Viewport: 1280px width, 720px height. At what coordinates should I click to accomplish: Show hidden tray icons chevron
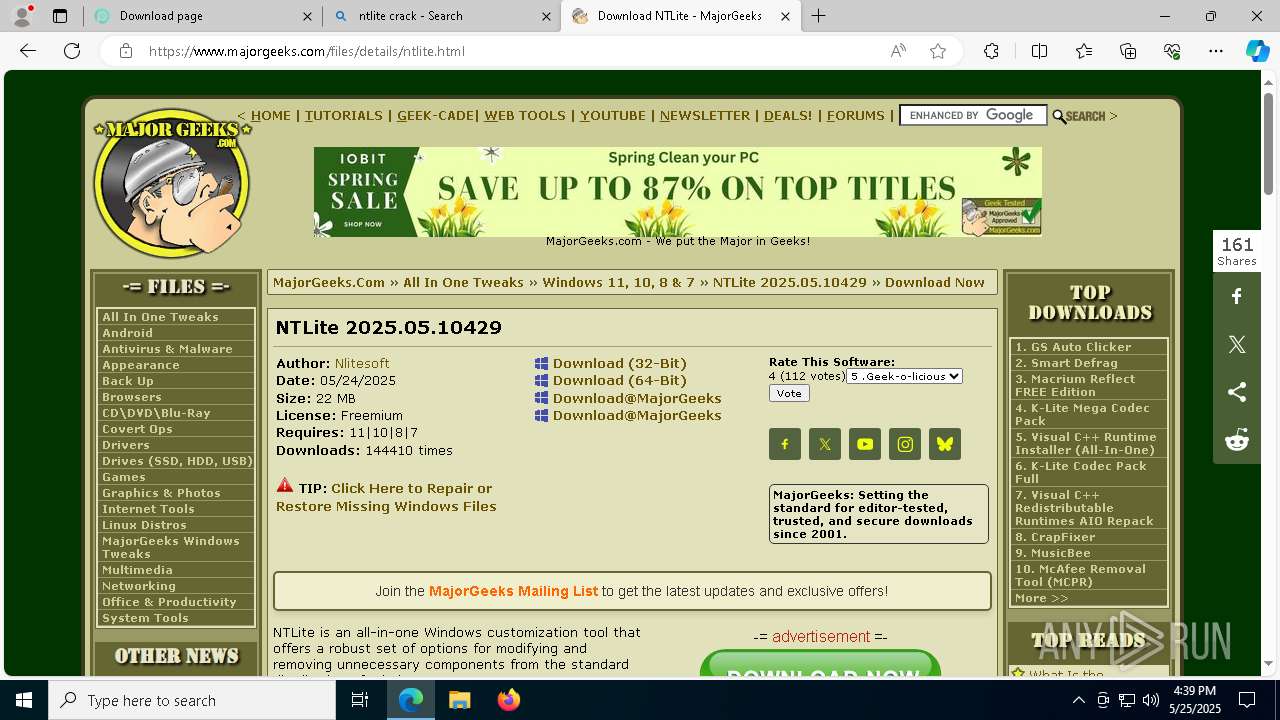1078,700
